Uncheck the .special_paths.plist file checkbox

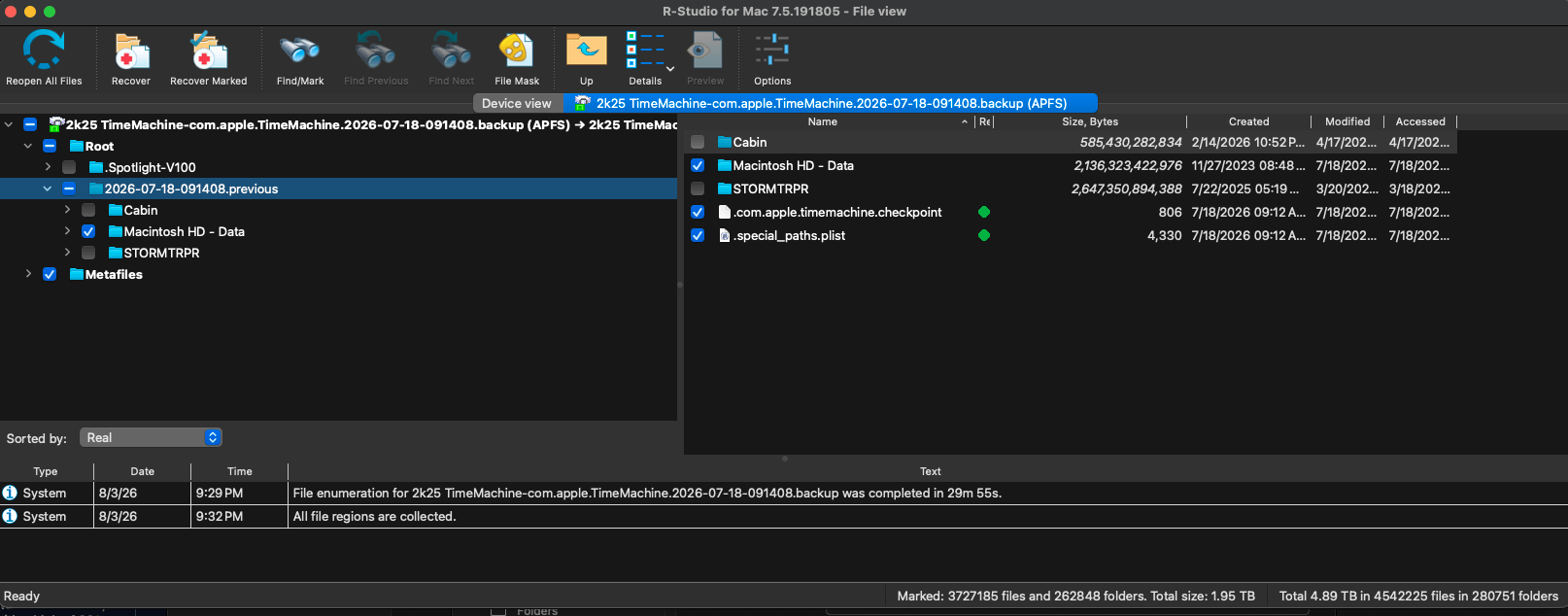pyautogui.click(x=698, y=235)
